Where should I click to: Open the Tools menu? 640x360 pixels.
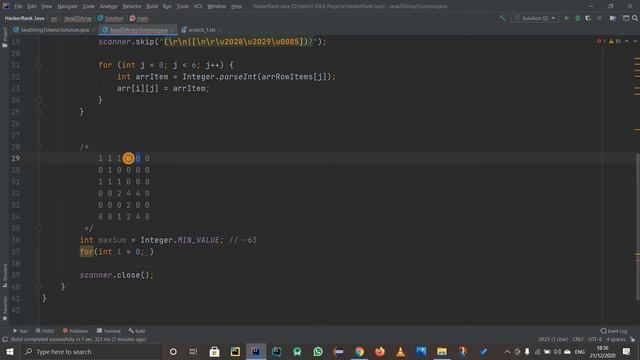[182, 6]
